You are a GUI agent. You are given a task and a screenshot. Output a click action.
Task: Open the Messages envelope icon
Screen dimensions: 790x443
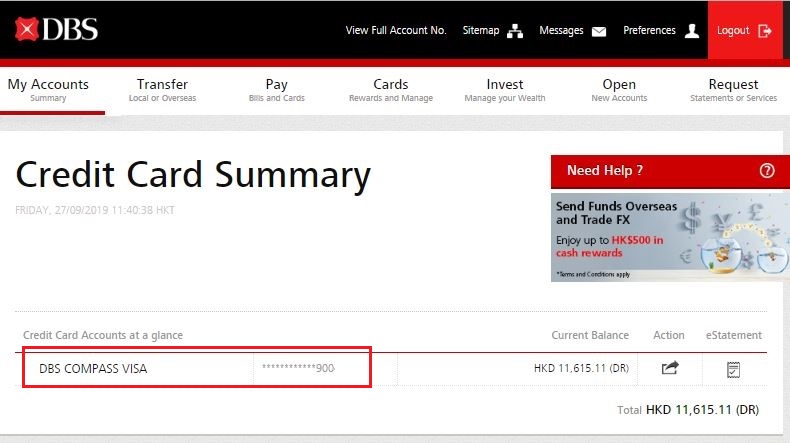point(599,31)
